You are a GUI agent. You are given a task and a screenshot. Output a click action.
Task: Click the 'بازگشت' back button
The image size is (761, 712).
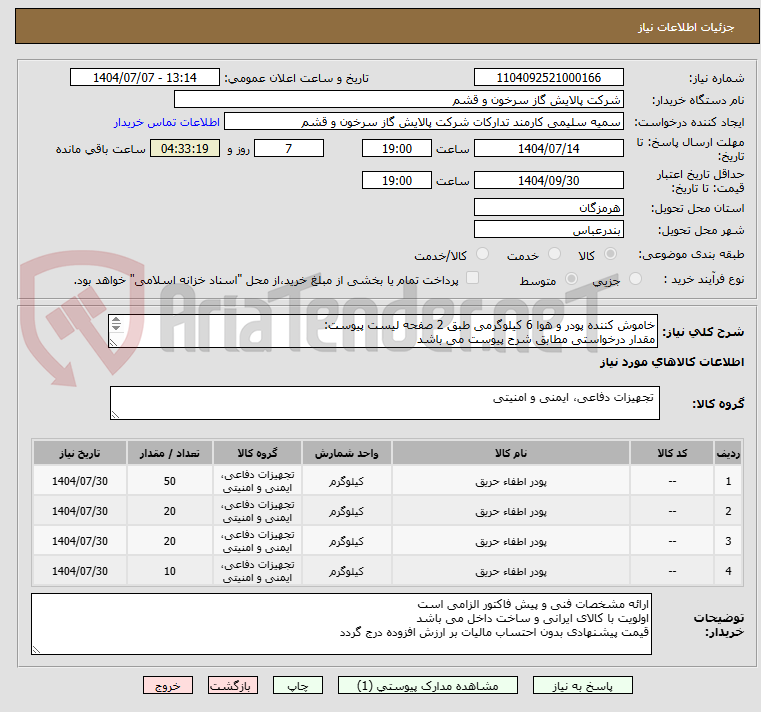tap(233, 686)
